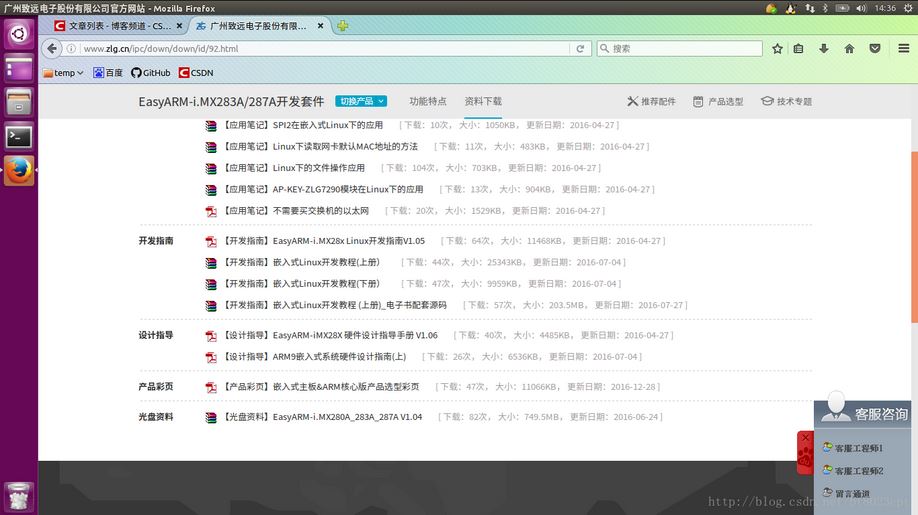Click the clock 14:36 in top panel
This screenshot has height=515, width=918.
(x=885, y=8)
